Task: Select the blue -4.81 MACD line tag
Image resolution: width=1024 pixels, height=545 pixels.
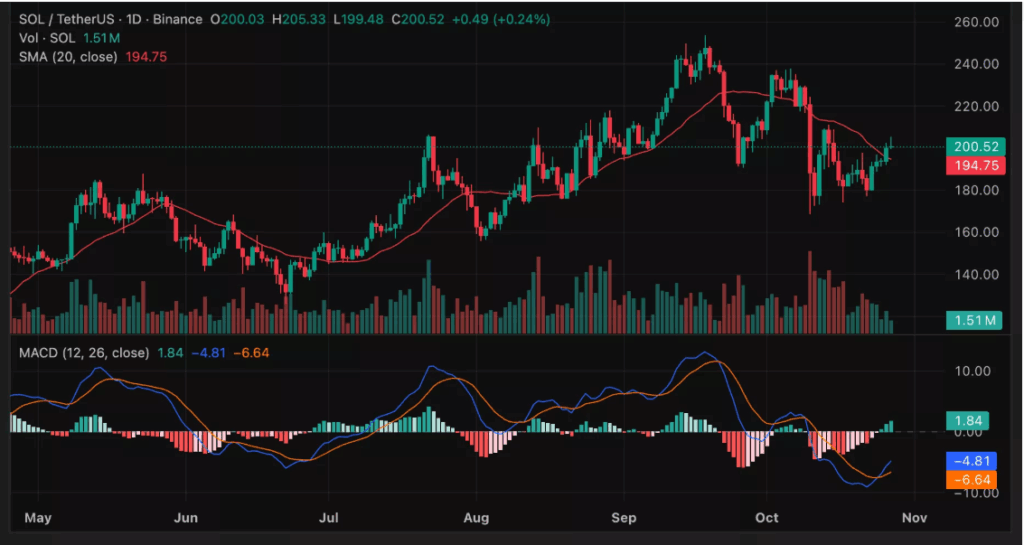Action: (969, 462)
